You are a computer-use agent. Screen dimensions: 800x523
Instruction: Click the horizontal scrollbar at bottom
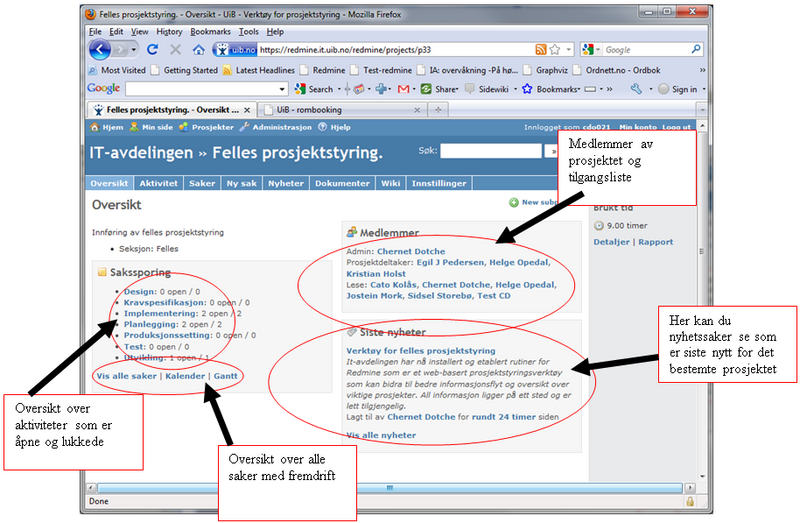click(x=390, y=488)
